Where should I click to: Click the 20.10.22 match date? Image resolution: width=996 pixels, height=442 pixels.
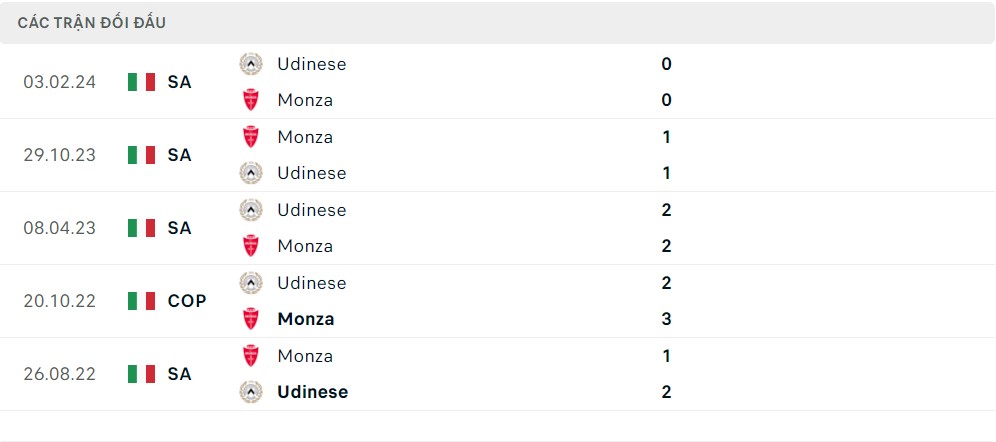point(60,301)
